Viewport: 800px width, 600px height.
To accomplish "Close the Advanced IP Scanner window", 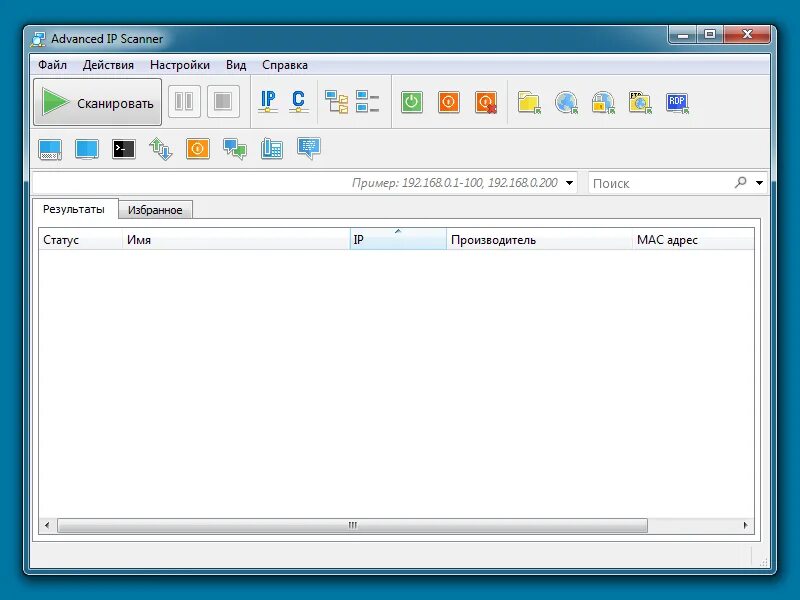I will (x=747, y=35).
